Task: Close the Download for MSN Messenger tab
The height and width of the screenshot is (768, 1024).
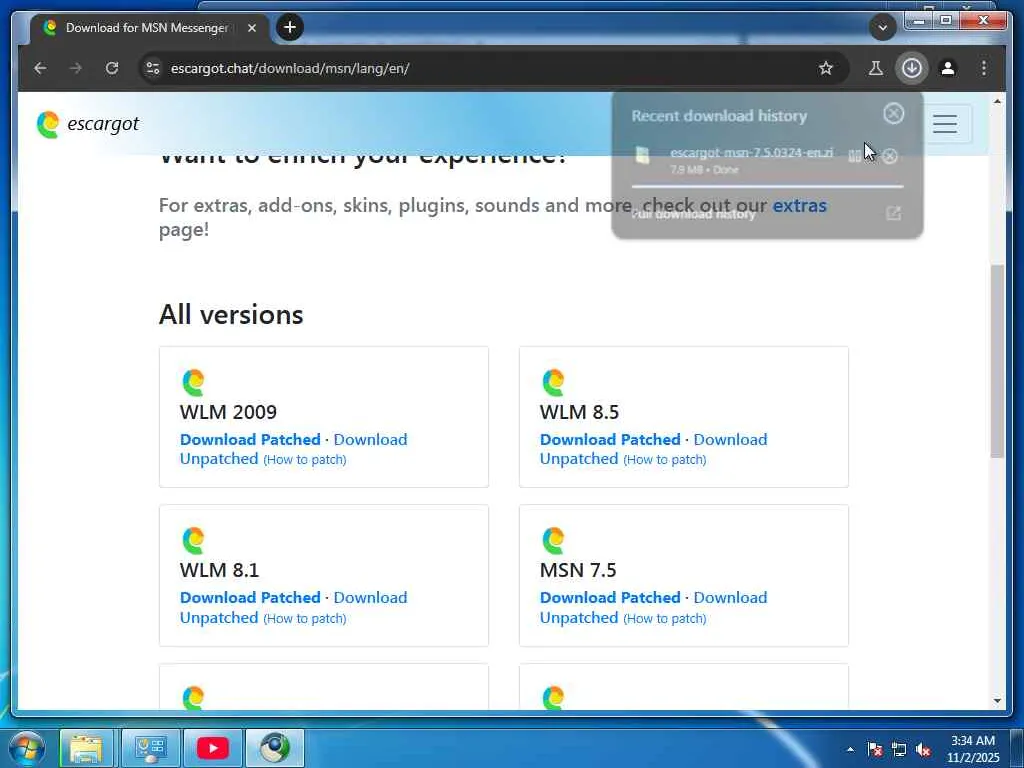Action: click(252, 28)
